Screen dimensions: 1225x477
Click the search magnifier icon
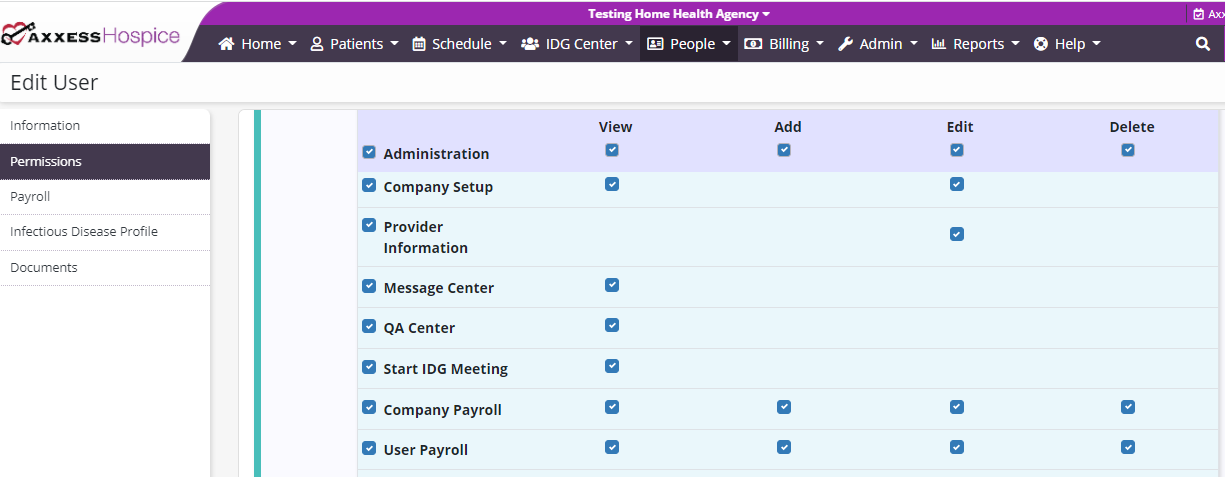click(1203, 44)
